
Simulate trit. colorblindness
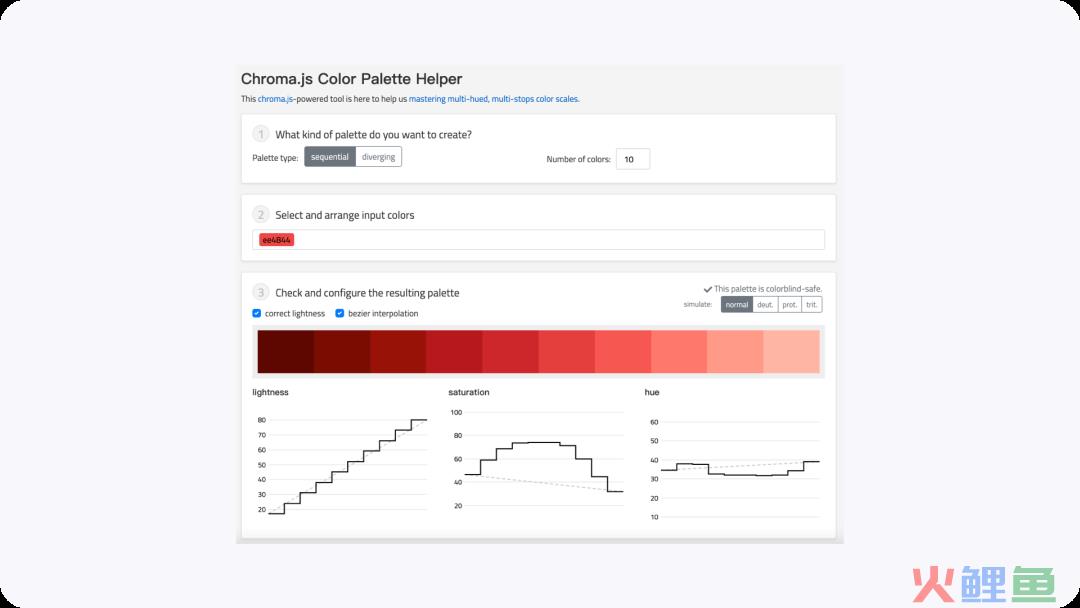812,304
